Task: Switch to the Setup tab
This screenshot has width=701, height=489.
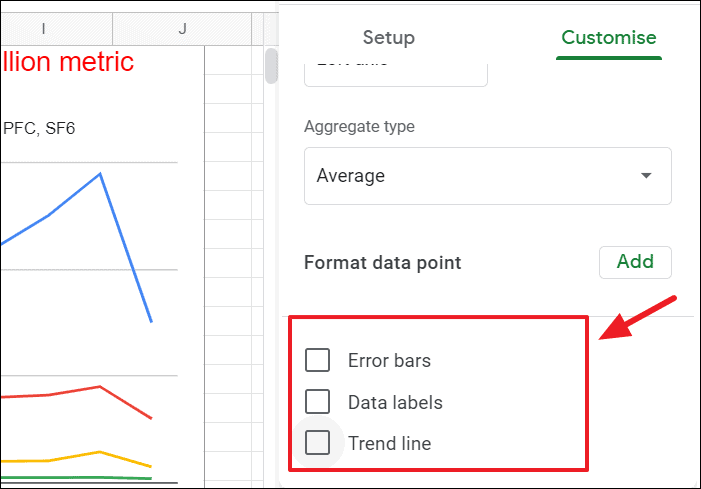Action: tap(388, 38)
